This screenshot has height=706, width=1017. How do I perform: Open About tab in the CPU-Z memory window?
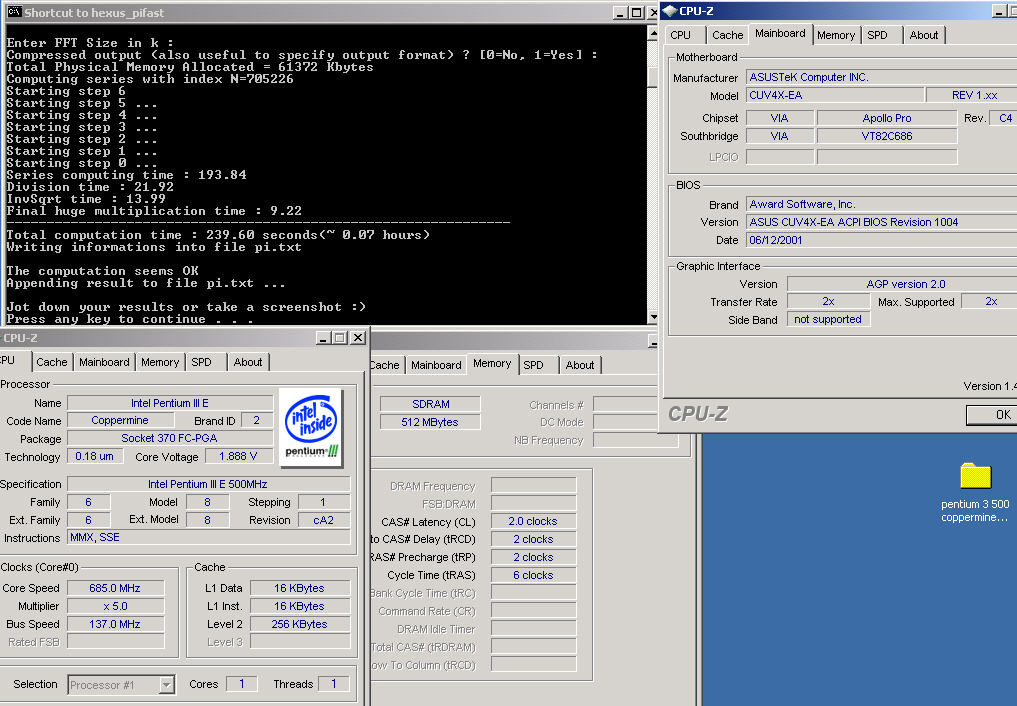579,365
